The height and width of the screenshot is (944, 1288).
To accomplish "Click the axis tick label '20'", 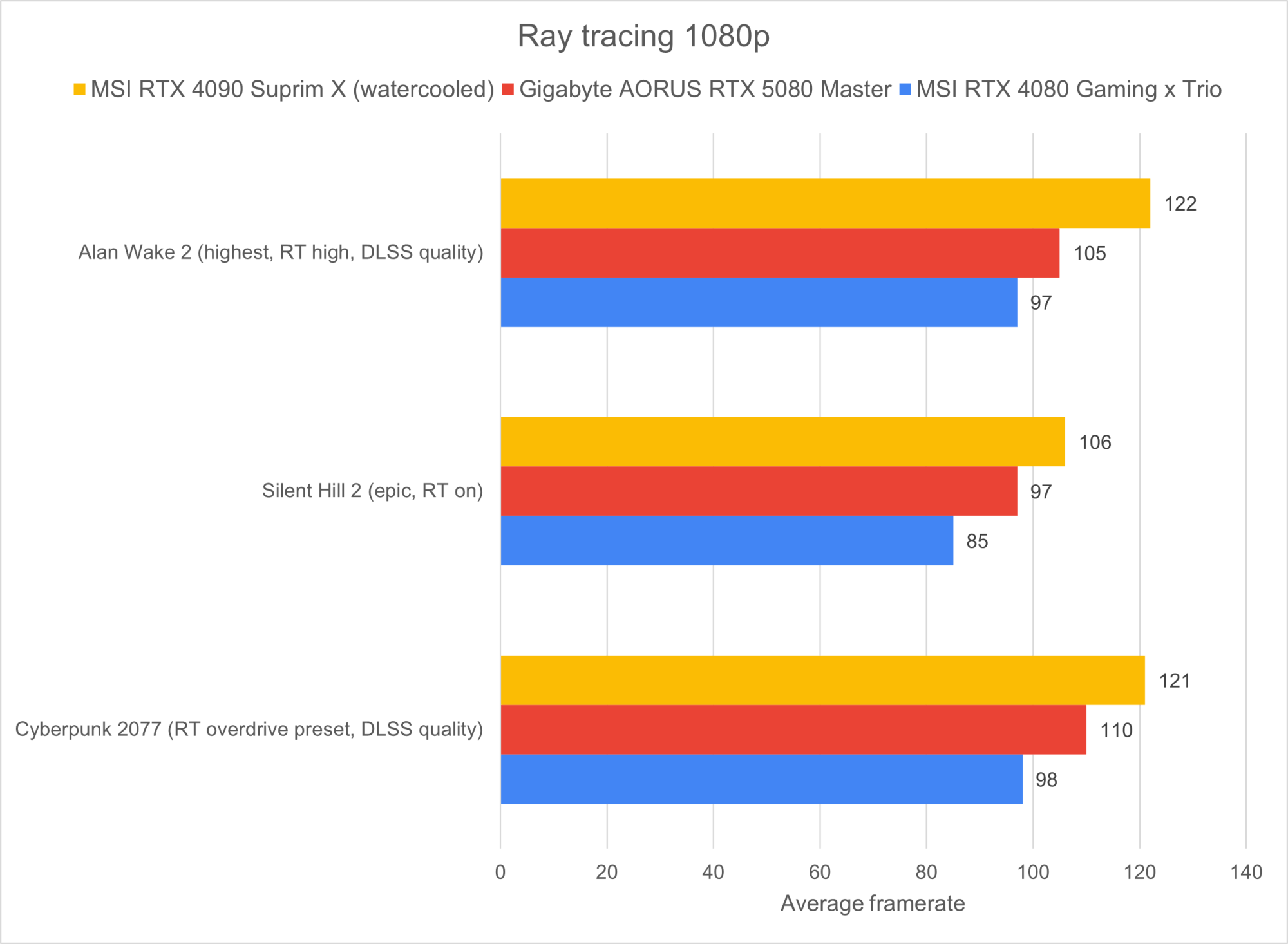I will click(607, 873).
